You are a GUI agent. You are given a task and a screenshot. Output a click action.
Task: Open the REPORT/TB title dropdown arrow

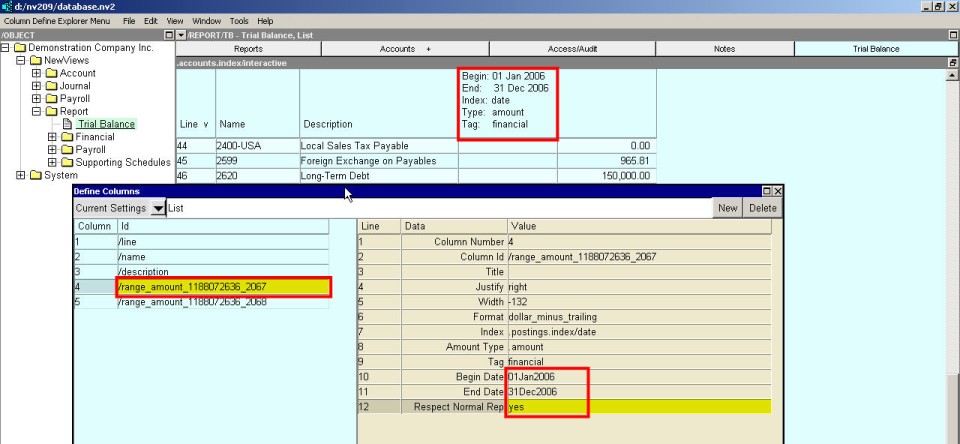(181, 35)
